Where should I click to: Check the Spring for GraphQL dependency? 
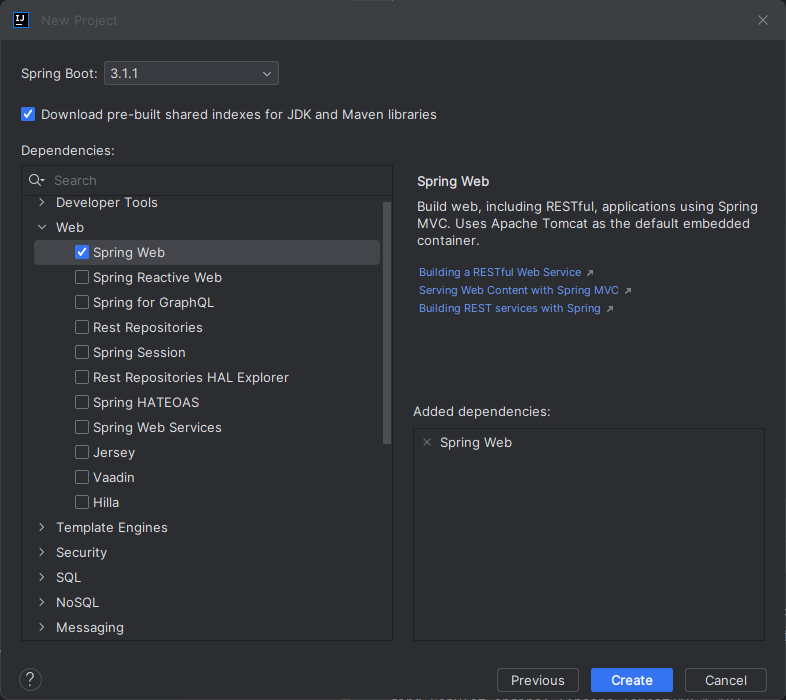click(82, 302)
